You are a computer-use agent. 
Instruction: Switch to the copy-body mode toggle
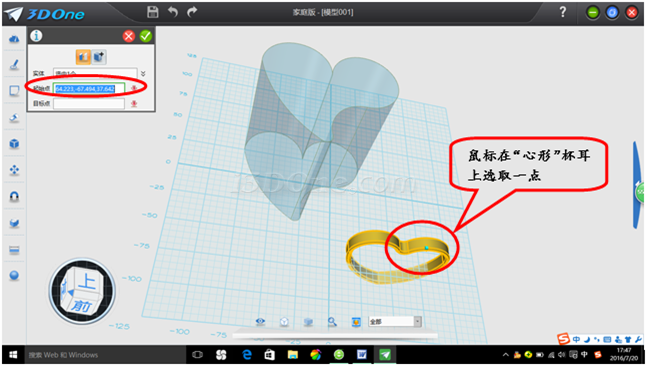[99, 56]
